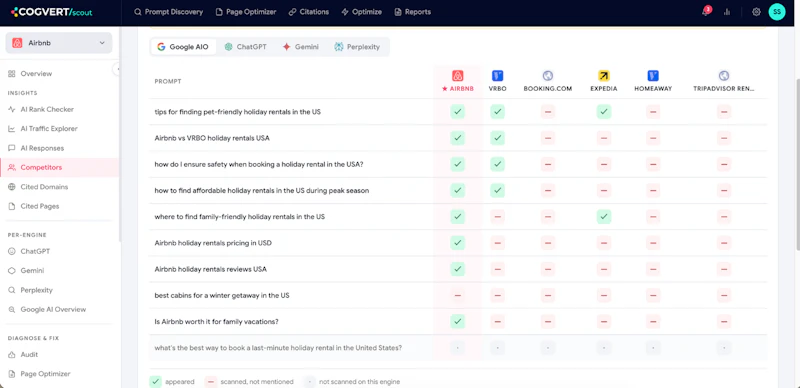800x388 pixels.
Task: Click the 'scanned, not mentioned' legend icon
Action: 211,381
